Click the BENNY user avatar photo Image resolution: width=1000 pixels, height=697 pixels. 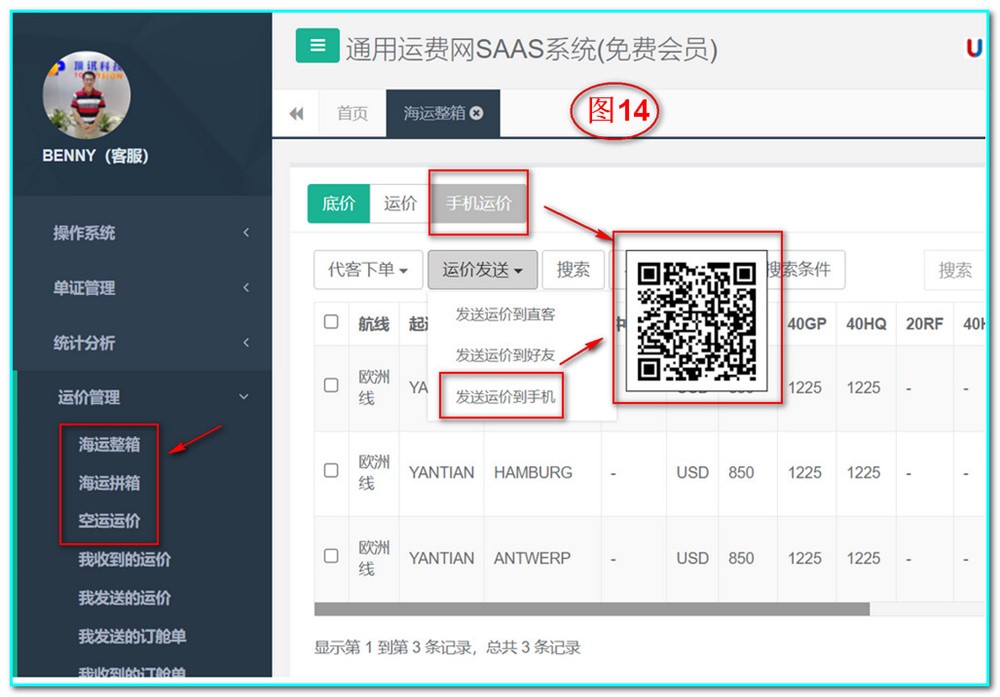[x=87, y=95]
